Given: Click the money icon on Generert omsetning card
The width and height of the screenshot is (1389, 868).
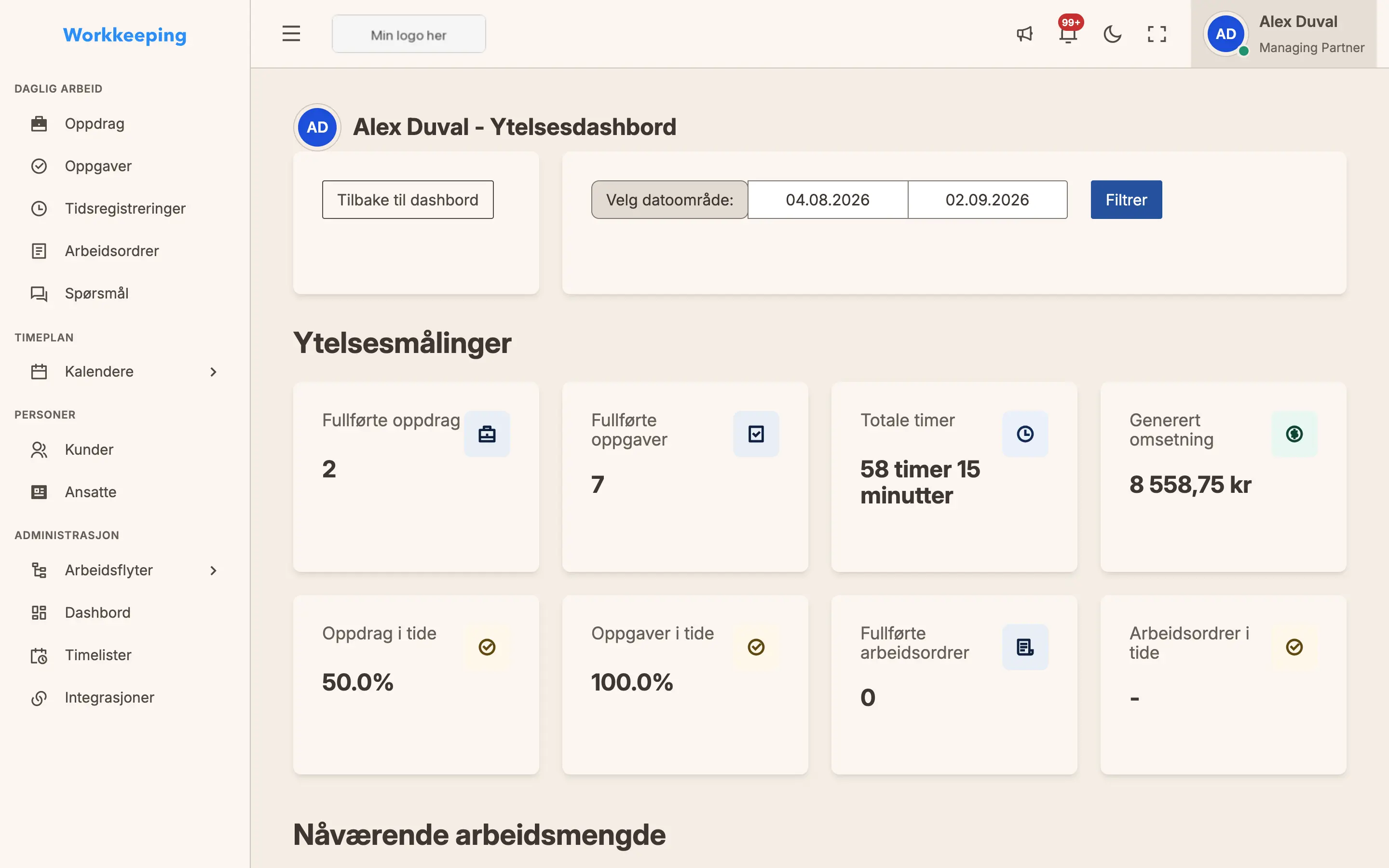Looking at the screenshot, I should click(1294, 434).
